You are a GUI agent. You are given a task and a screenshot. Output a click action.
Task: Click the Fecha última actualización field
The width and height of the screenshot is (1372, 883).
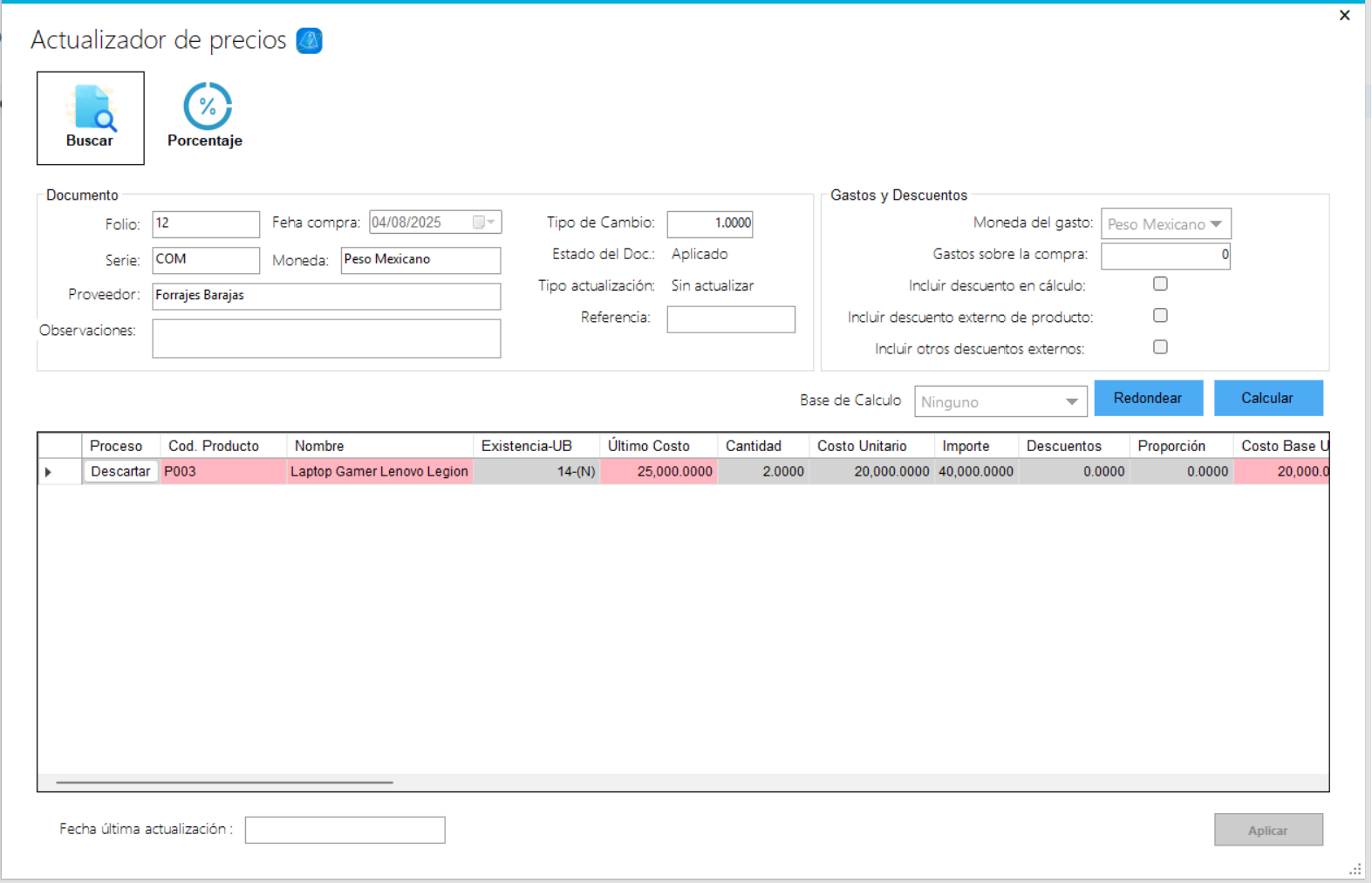345,830
